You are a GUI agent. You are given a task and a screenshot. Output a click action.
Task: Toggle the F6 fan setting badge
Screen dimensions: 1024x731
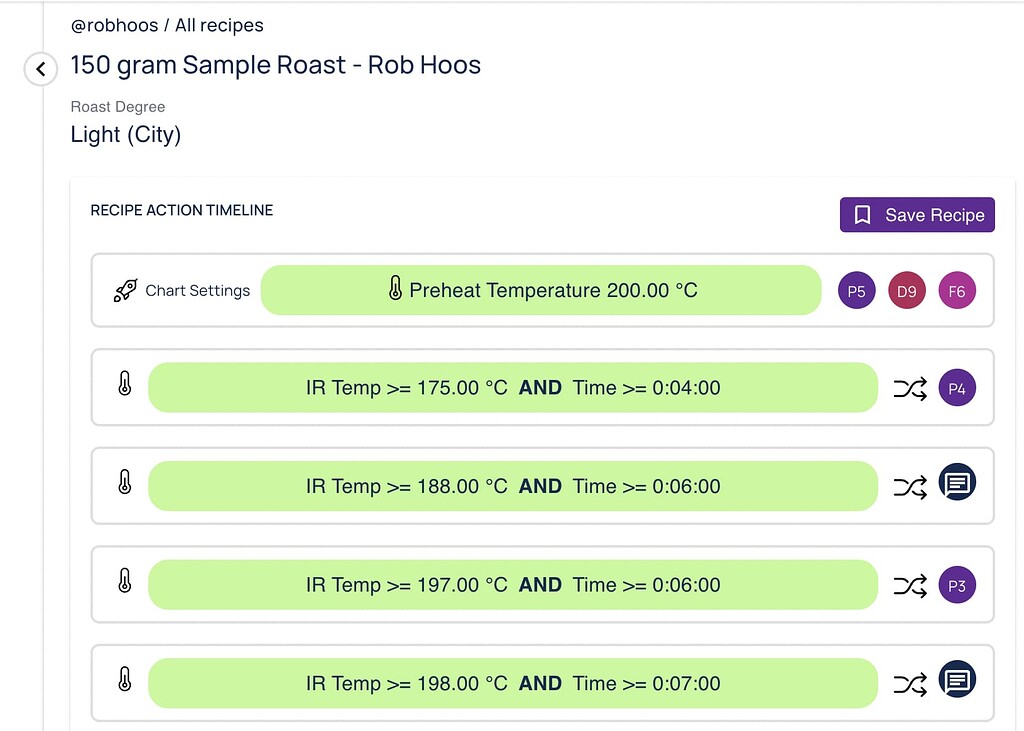957,290
